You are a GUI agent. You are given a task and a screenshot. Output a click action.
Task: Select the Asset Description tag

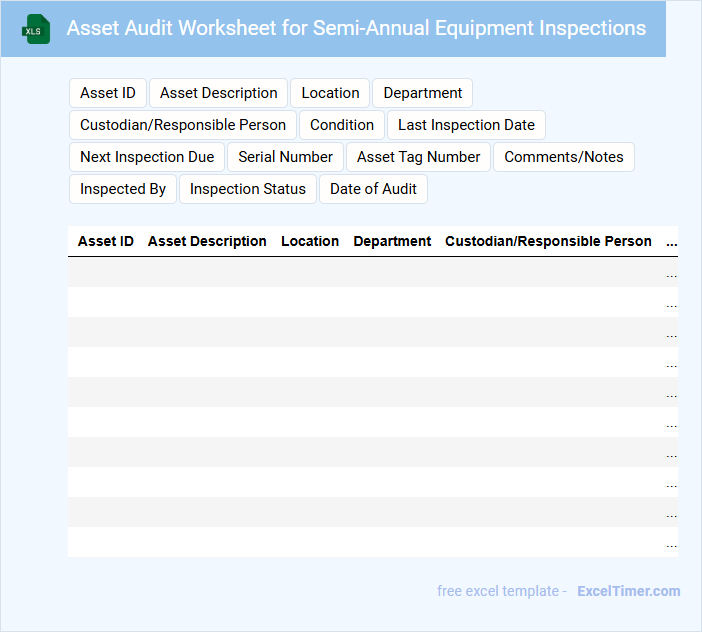(219, 93)
